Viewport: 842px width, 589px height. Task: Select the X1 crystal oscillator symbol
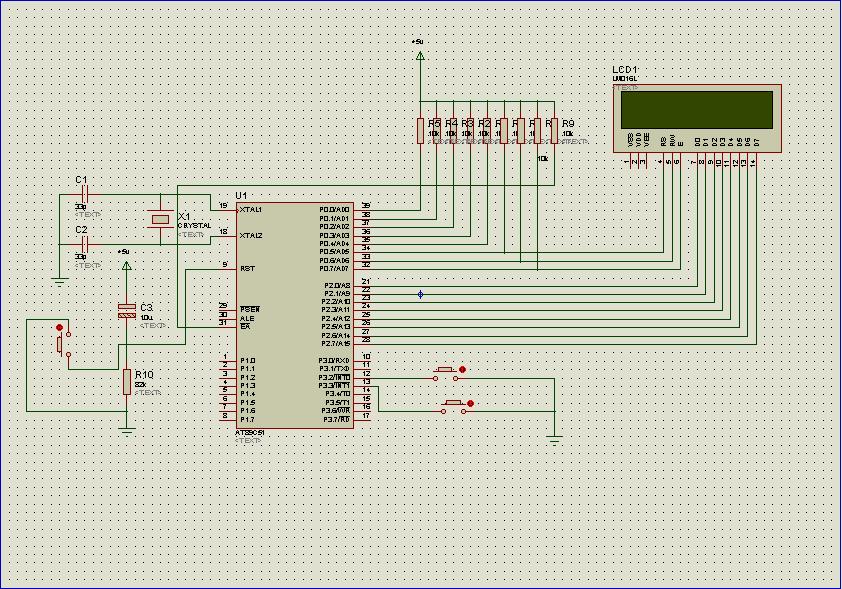click(x=161, y=219)
